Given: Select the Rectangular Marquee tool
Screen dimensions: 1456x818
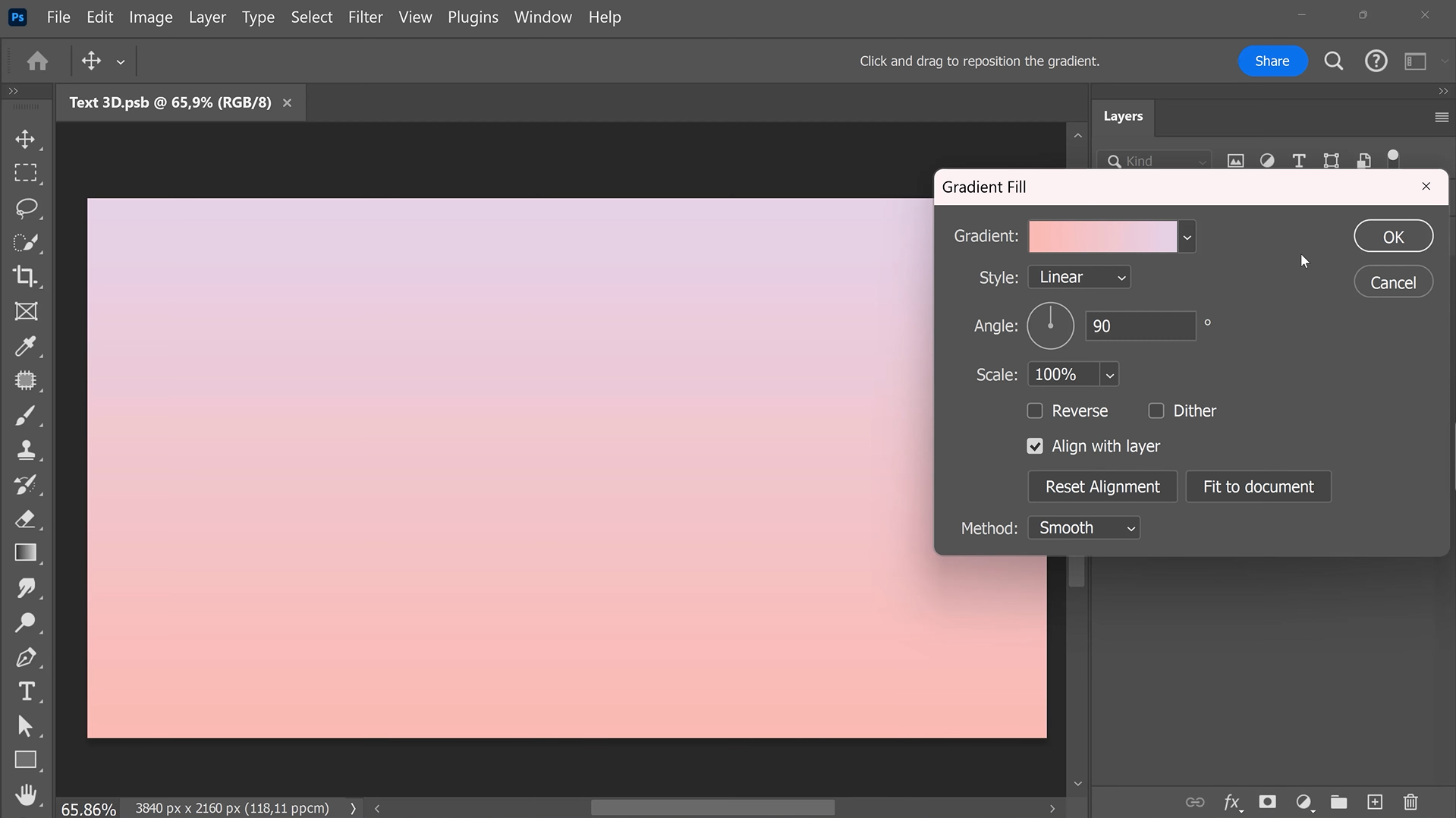Looking at the screenshot, I should pos(26,173).
